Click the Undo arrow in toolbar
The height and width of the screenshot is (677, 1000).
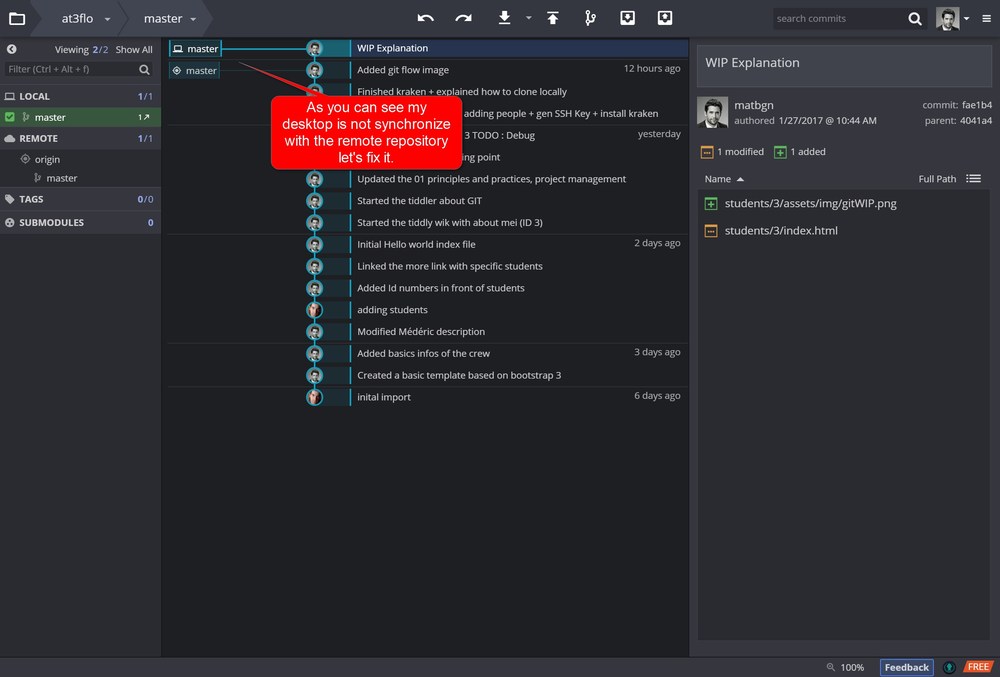tap(425, 18)
